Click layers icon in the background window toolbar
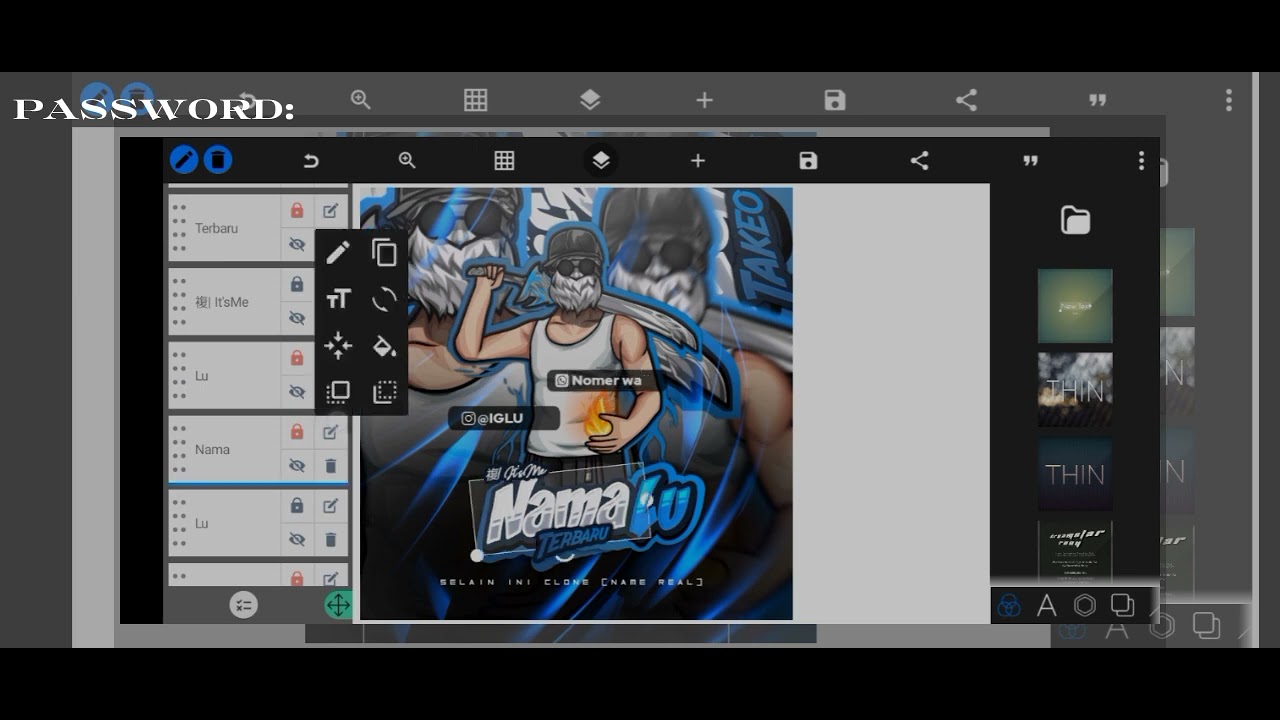This screenshot has height=720, width=1280. [x=590, y=99]
